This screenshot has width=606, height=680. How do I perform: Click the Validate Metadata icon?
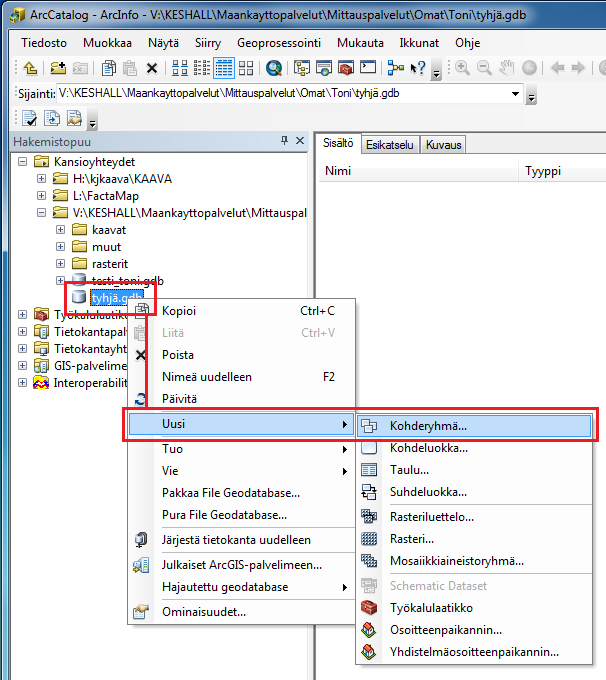(29, 118)
